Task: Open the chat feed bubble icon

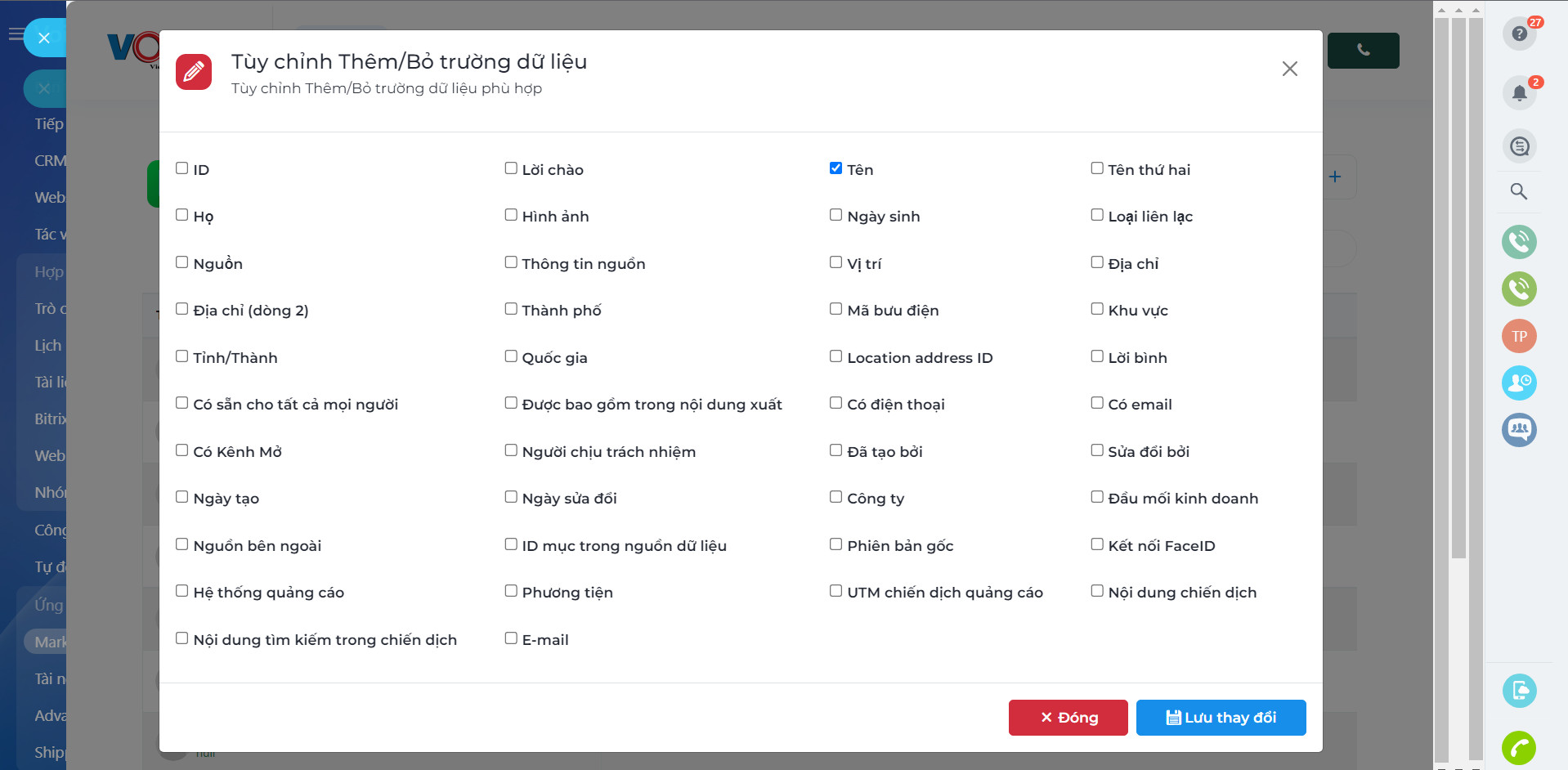Action: 1519,146
